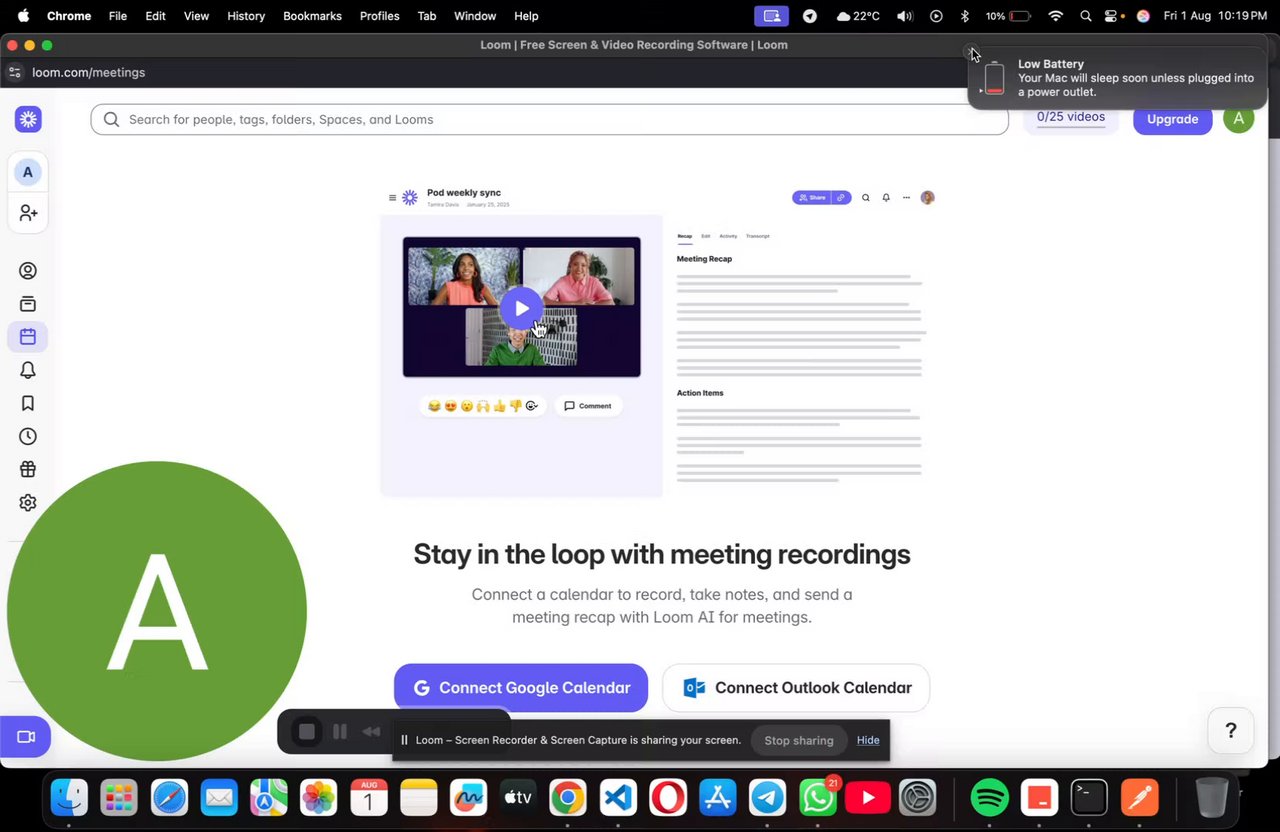The image size is (1280, 832).
Task: Click the search field for people, tags, folders
Action: 549,119
